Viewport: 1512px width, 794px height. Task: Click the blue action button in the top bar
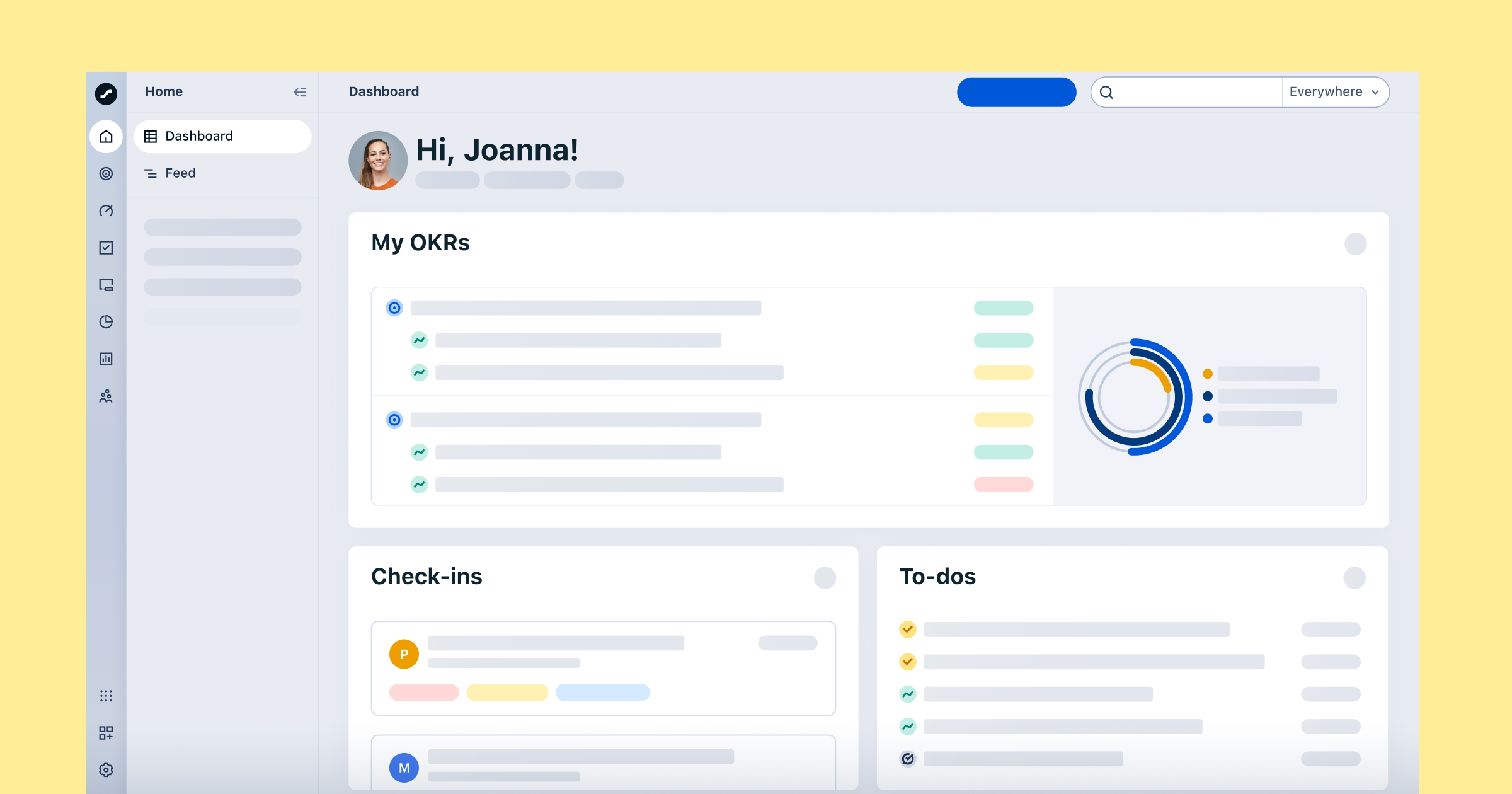point(1016,92)
